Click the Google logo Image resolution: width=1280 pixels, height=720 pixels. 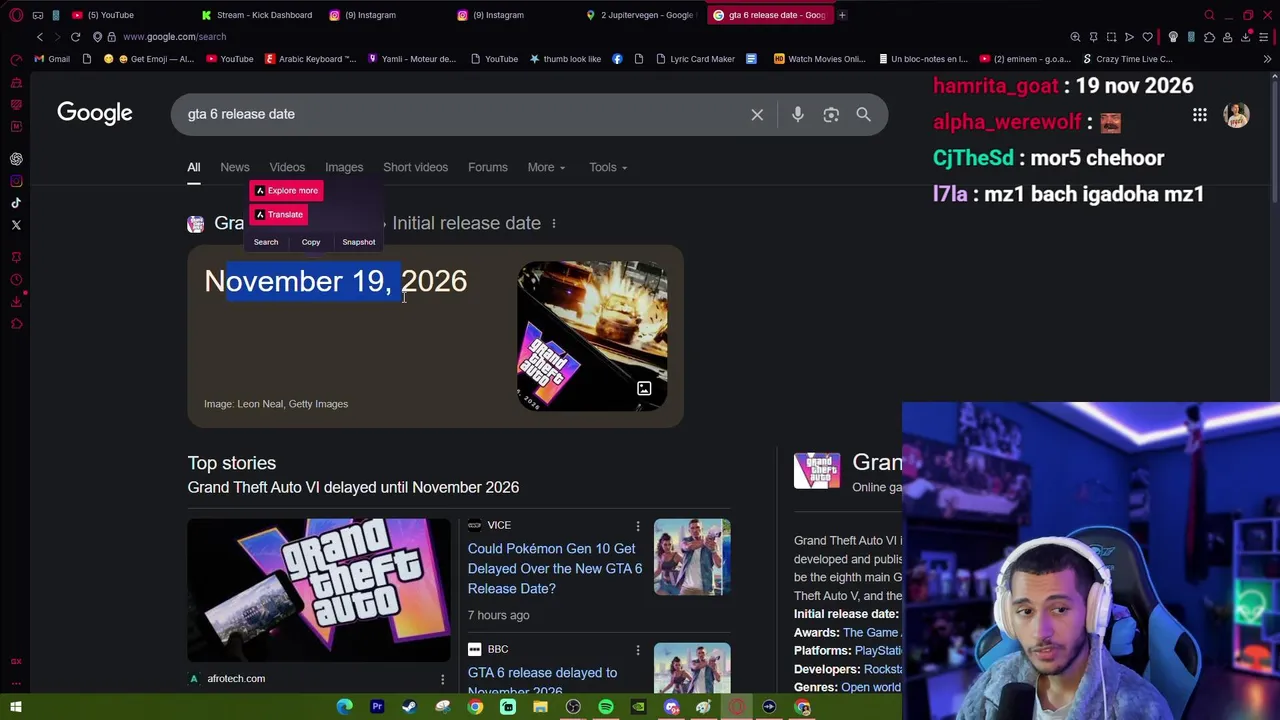pyautogui.click(x=95, y=113)
